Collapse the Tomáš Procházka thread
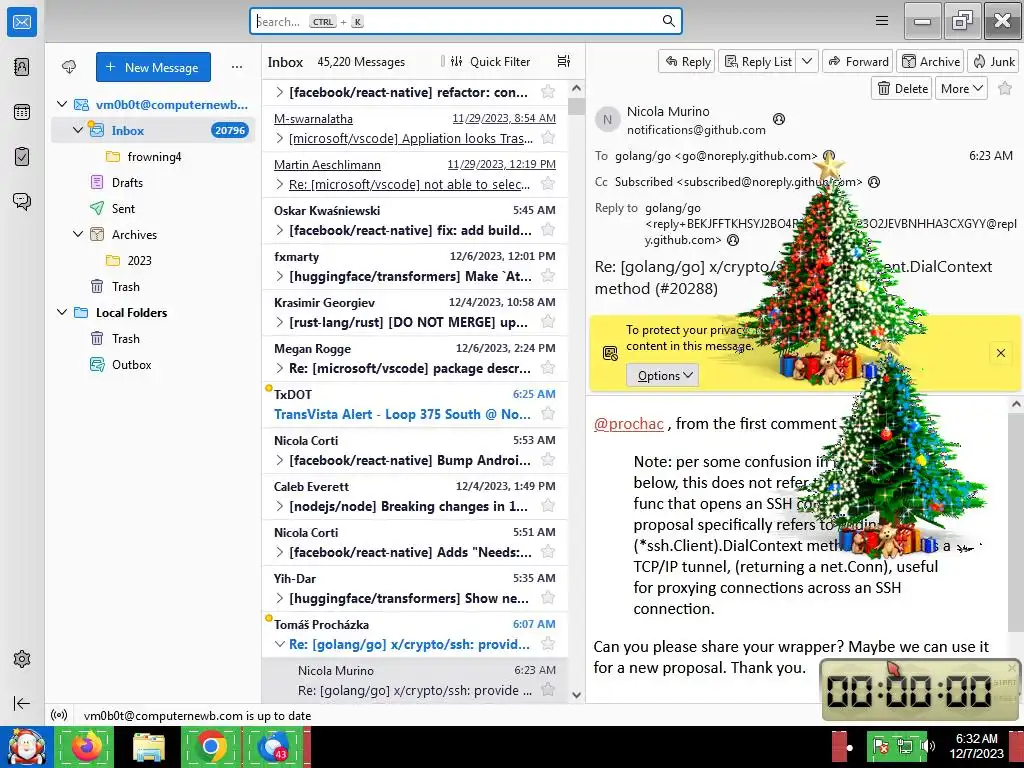This screenshot has width=1024, height=768. 280,644
